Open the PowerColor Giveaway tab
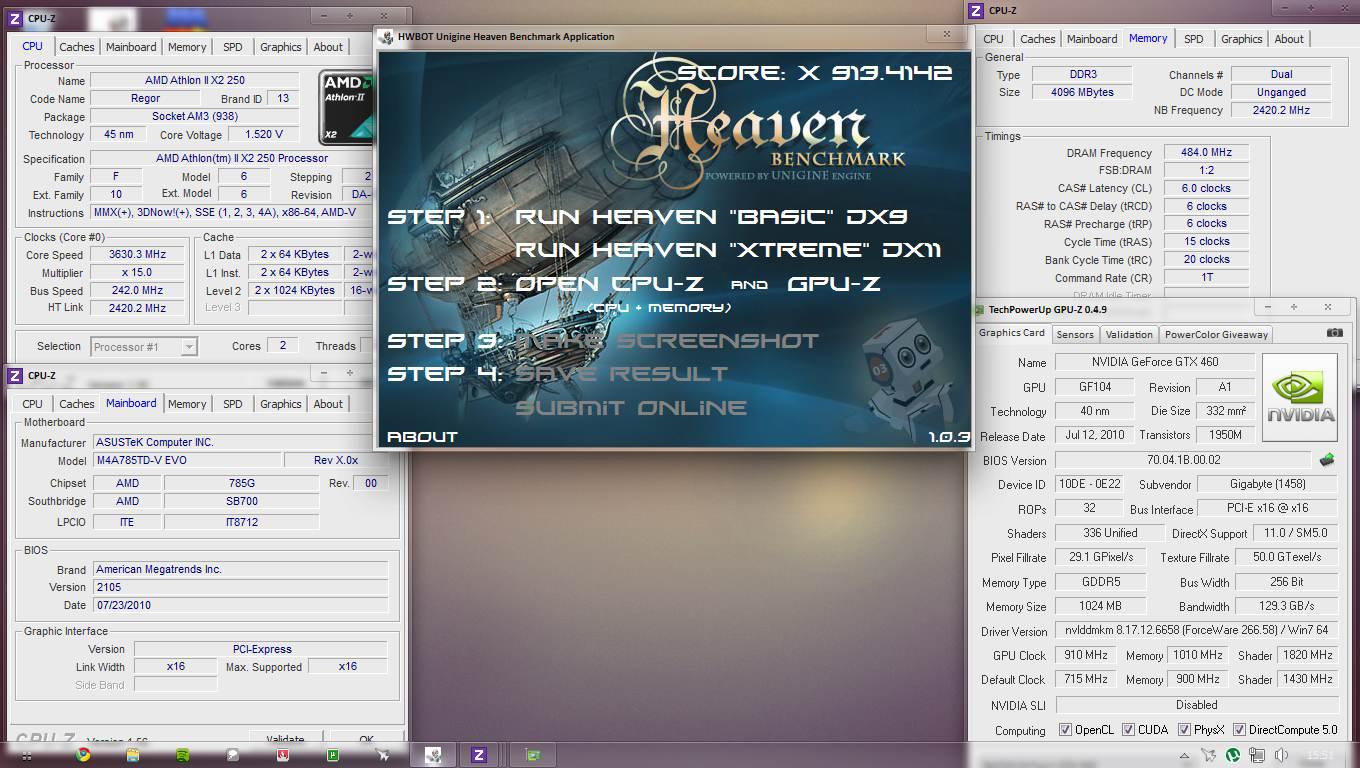Image resolution: width=1360 pixels, height=768 pixels. [1215, 334]
